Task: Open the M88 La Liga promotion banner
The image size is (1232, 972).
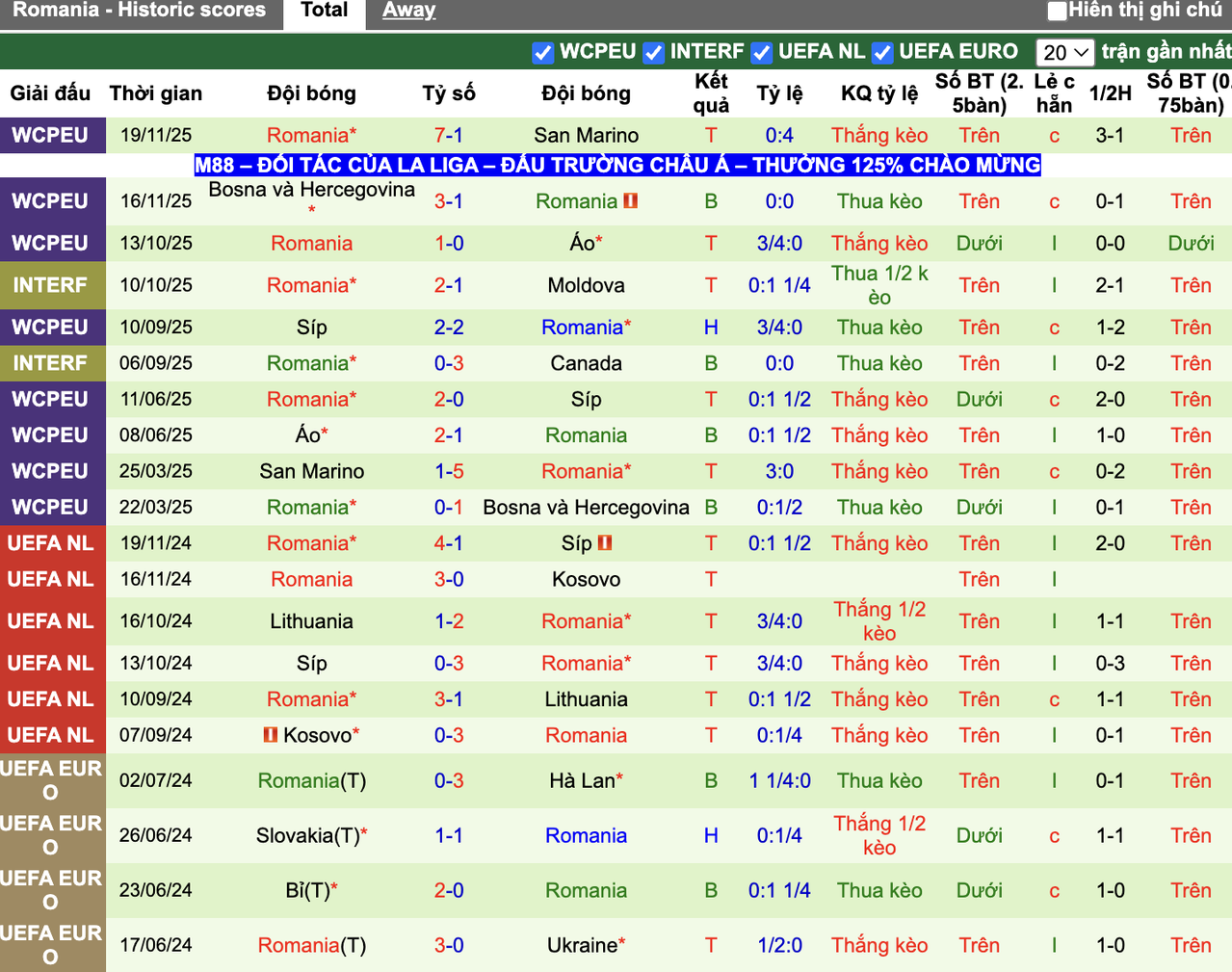Action: point(617,165)
